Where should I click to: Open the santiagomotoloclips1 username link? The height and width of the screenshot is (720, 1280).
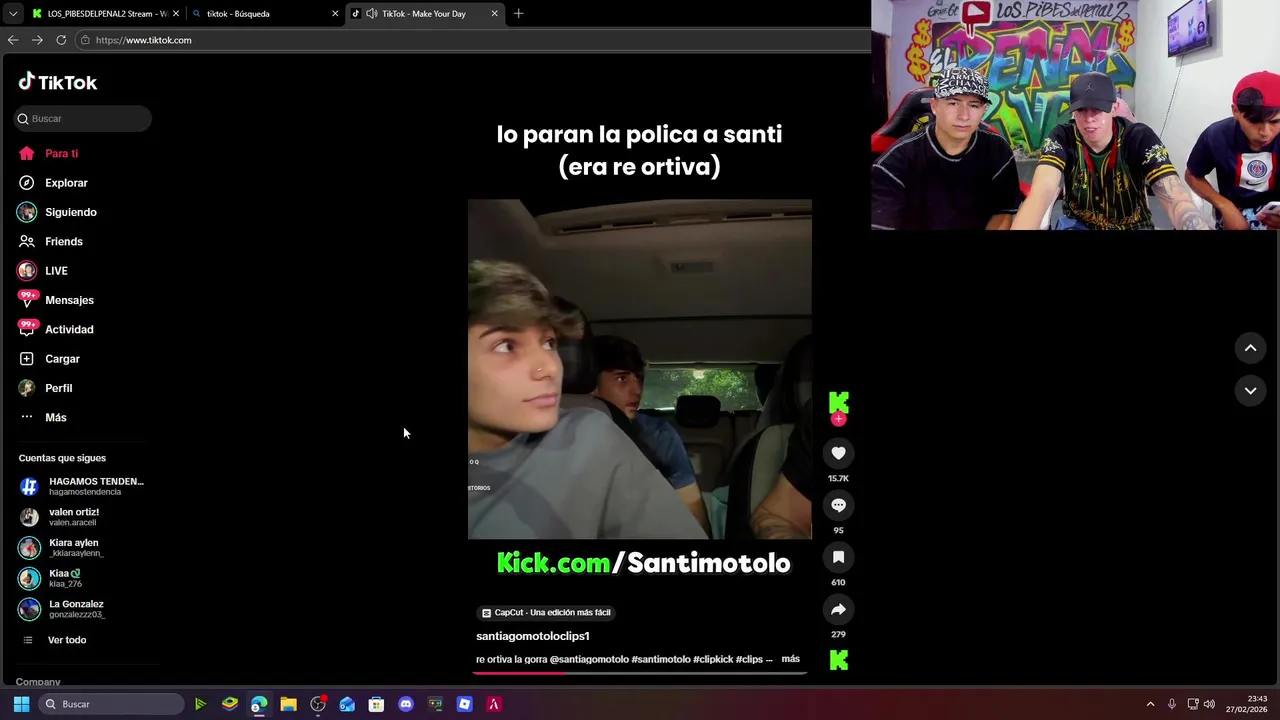click(533, 636)
